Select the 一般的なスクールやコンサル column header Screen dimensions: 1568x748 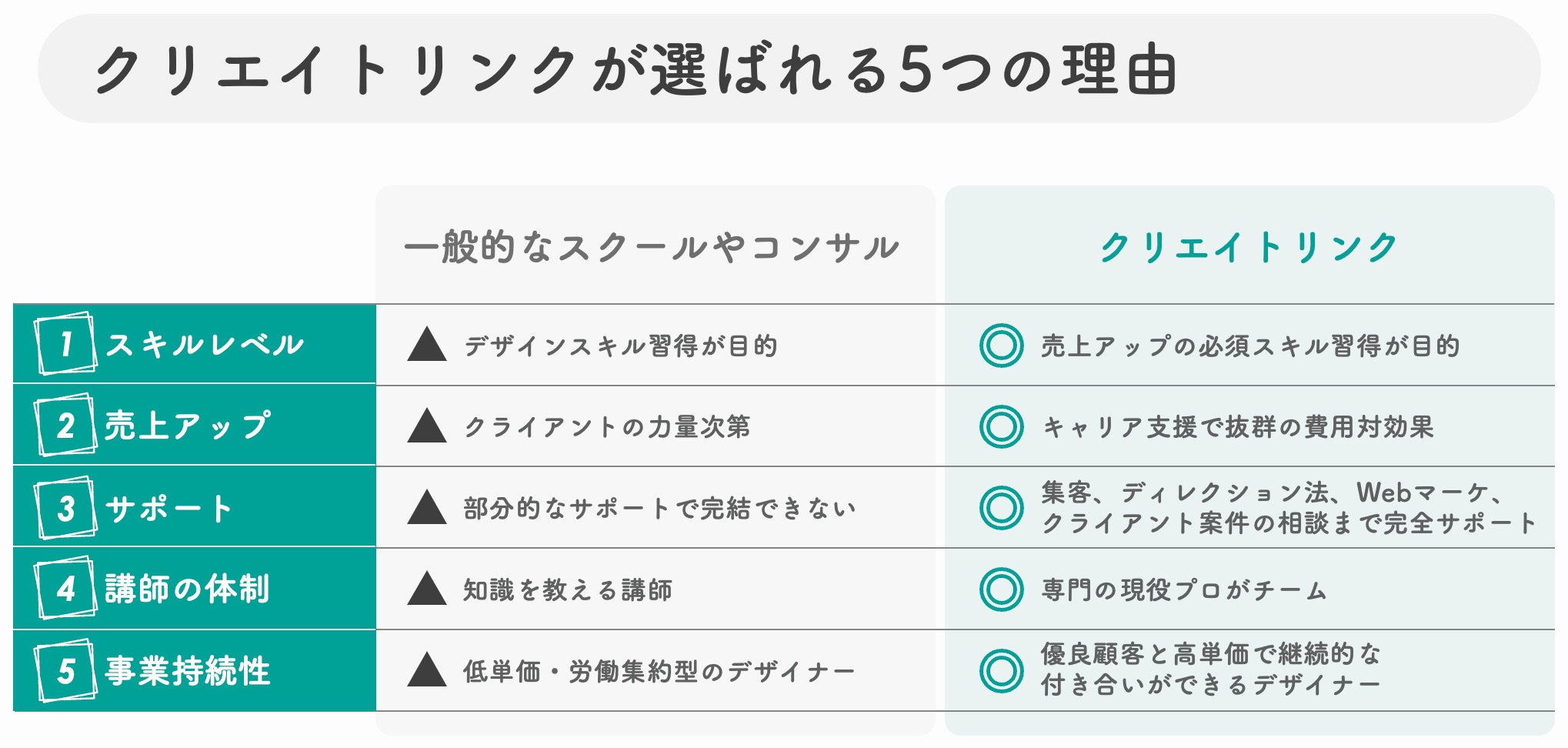point(652,247)
